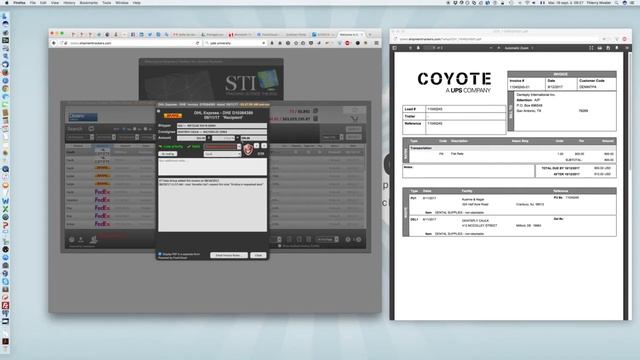The image size is (640, 360).
Task: Reload the shipmenttrackers page
Action: pos(198,43)
